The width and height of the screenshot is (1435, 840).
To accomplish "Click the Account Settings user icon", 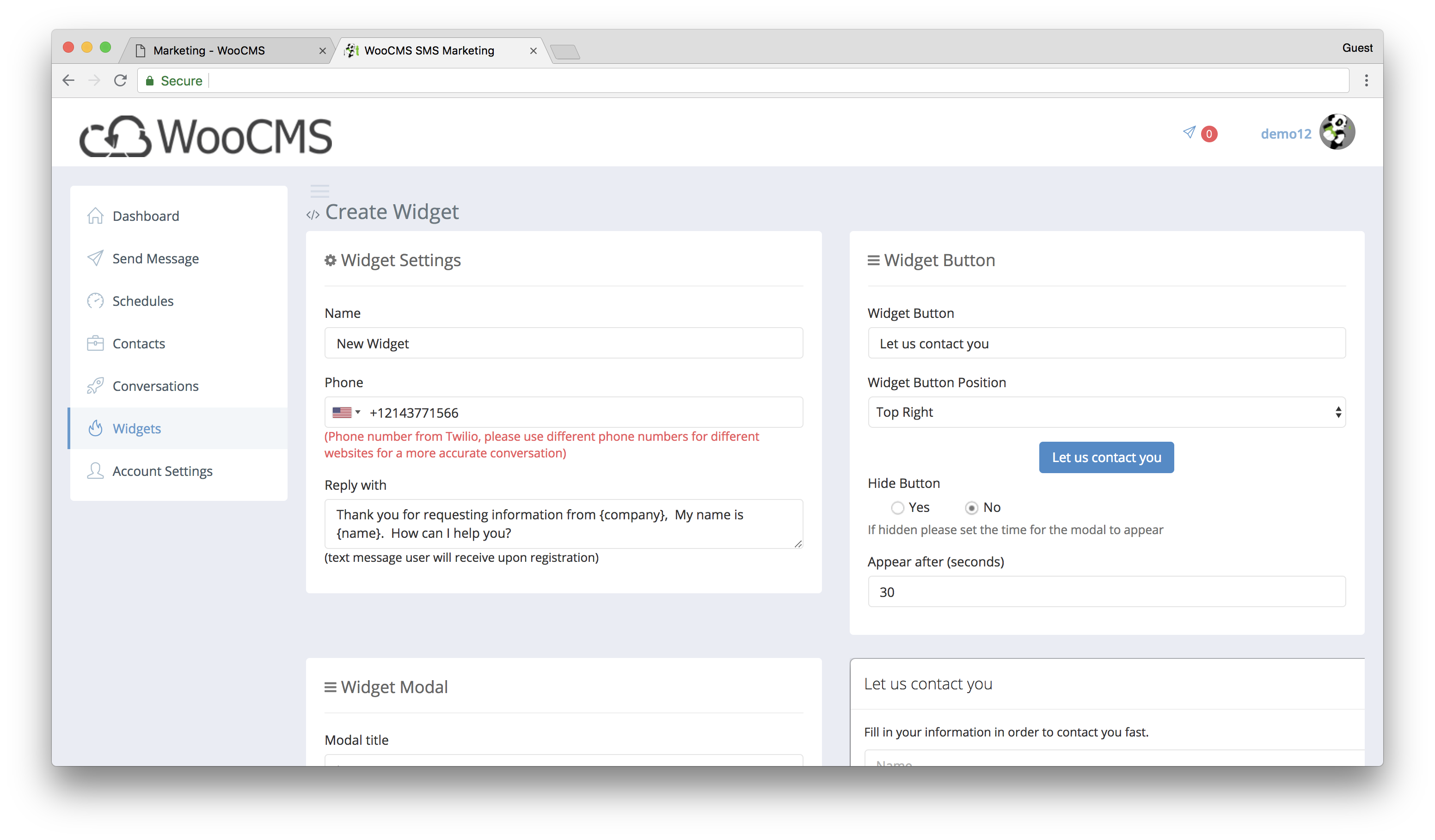I will tap(95, 471).
